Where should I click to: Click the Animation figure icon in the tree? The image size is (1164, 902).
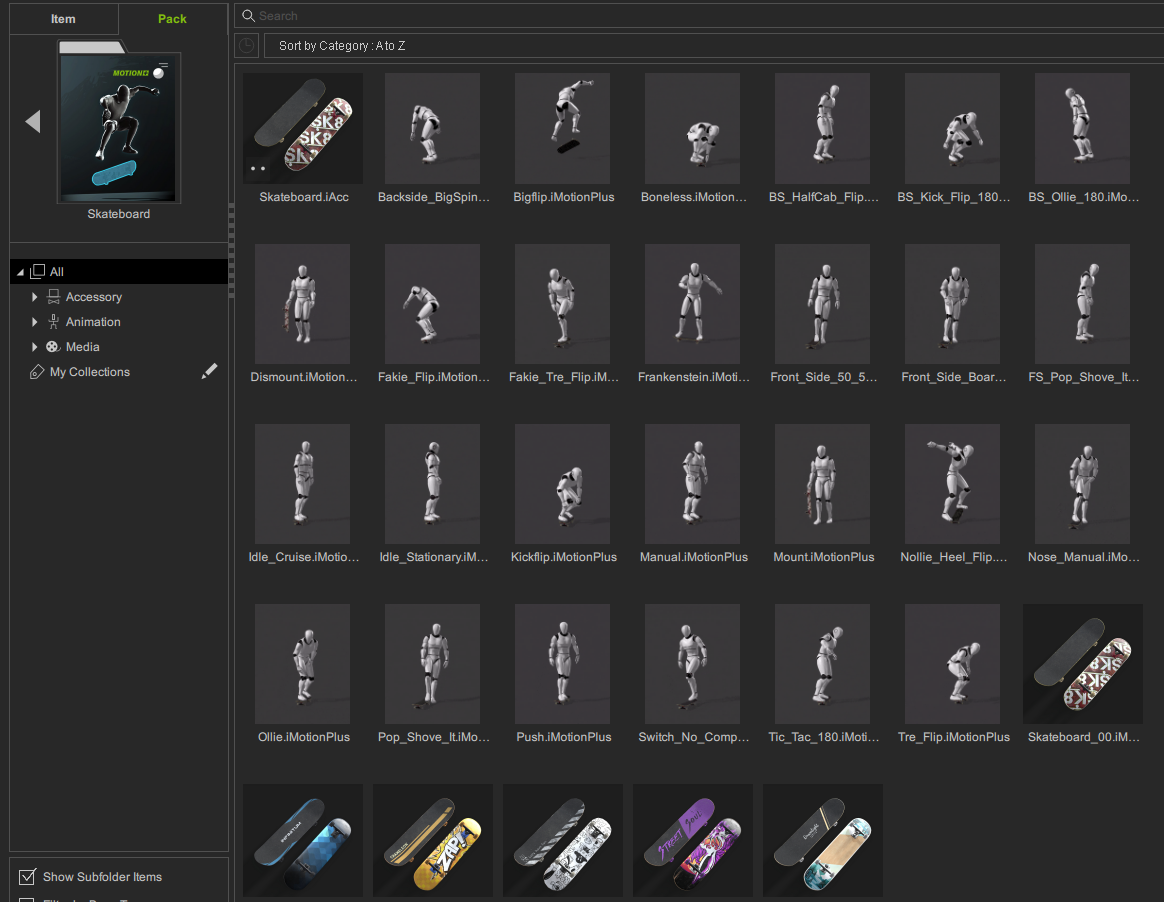[54, 322]
